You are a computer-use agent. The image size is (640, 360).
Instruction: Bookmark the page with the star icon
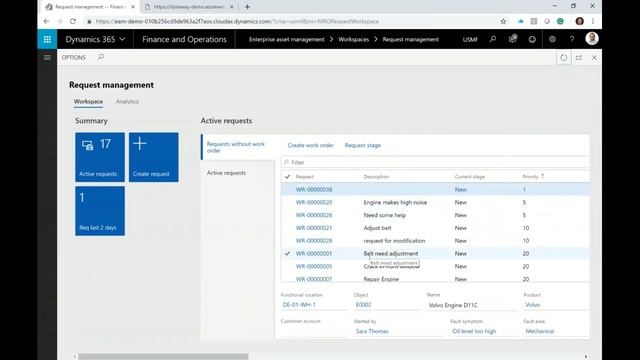[x=503, y=21]
